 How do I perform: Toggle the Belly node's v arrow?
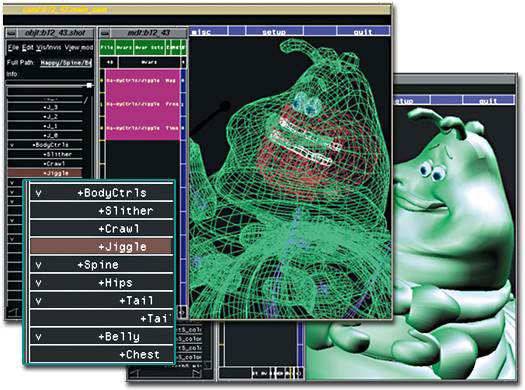pos(39,336)
